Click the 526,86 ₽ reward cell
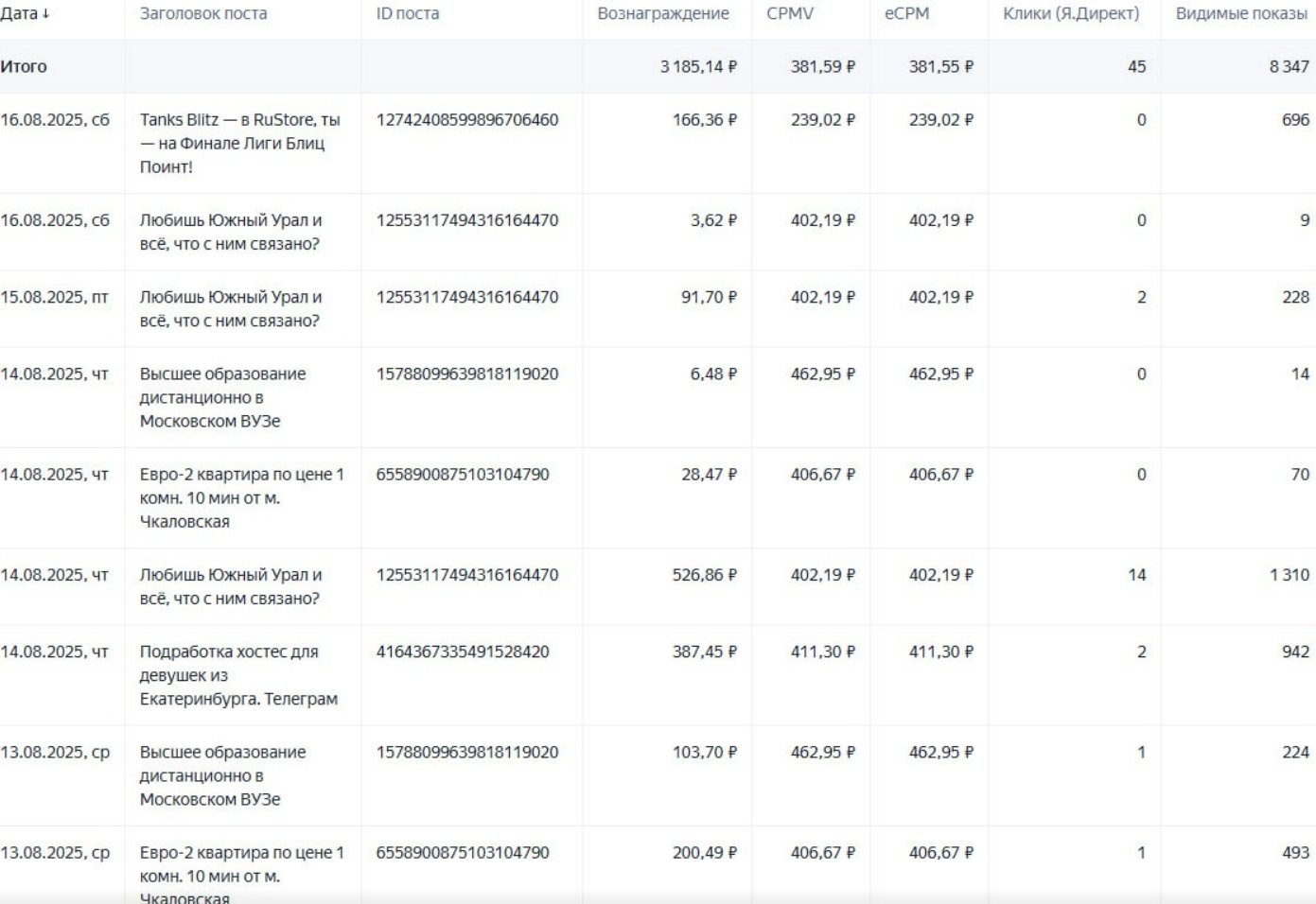Viewport: 1316px width, 904px height. (704, 575)
